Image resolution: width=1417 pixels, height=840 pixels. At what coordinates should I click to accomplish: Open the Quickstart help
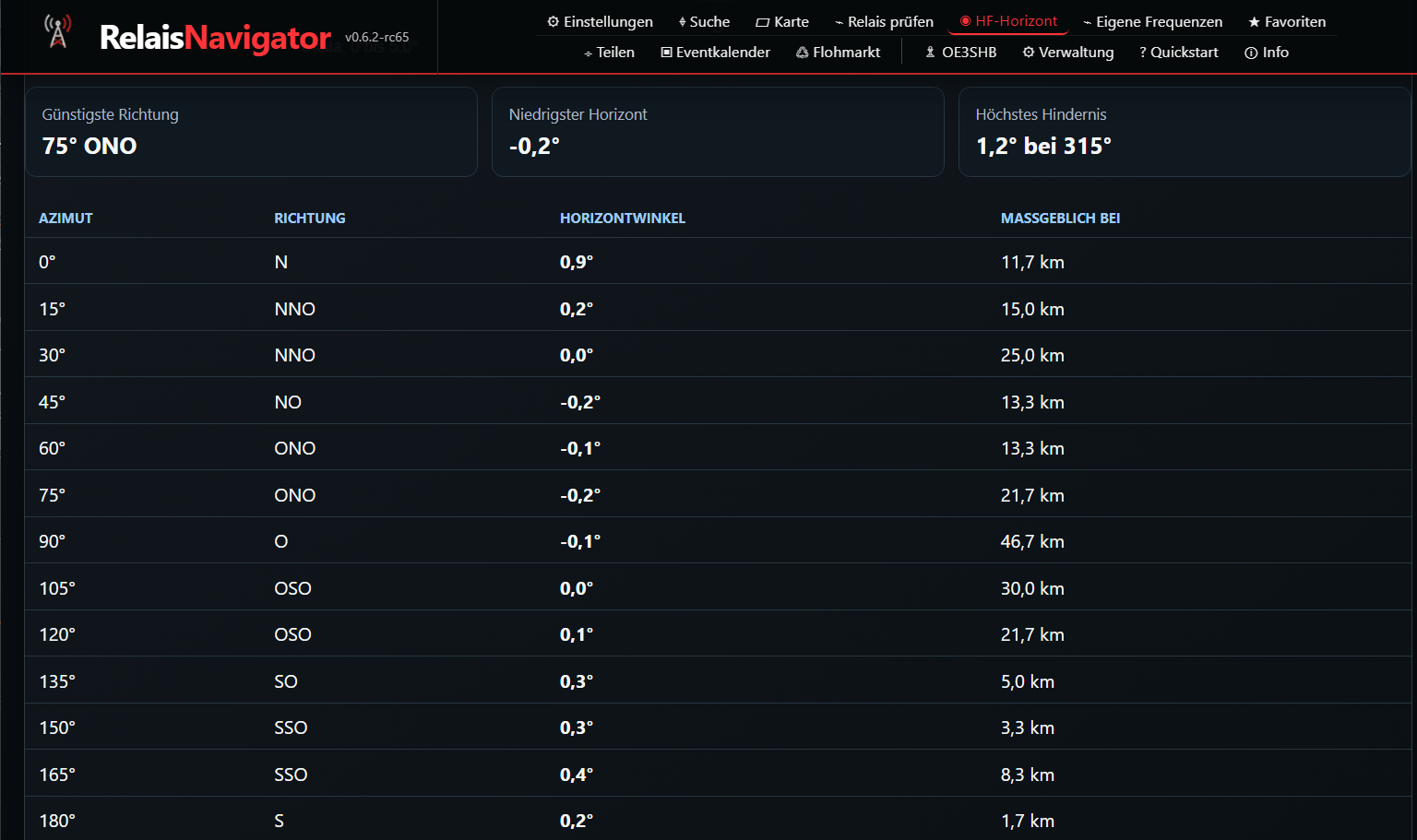[x=1178, y=52]
